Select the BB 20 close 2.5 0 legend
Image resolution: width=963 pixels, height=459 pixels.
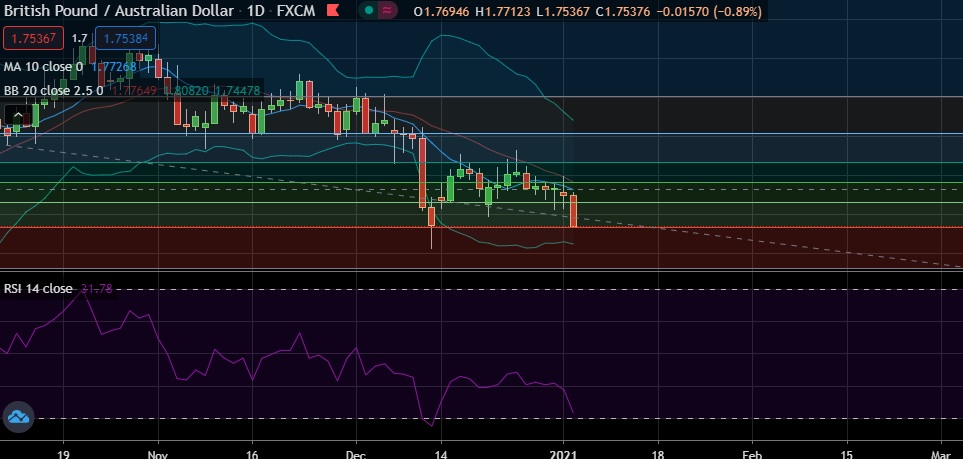pyautogui.click(x=53, y=91)
